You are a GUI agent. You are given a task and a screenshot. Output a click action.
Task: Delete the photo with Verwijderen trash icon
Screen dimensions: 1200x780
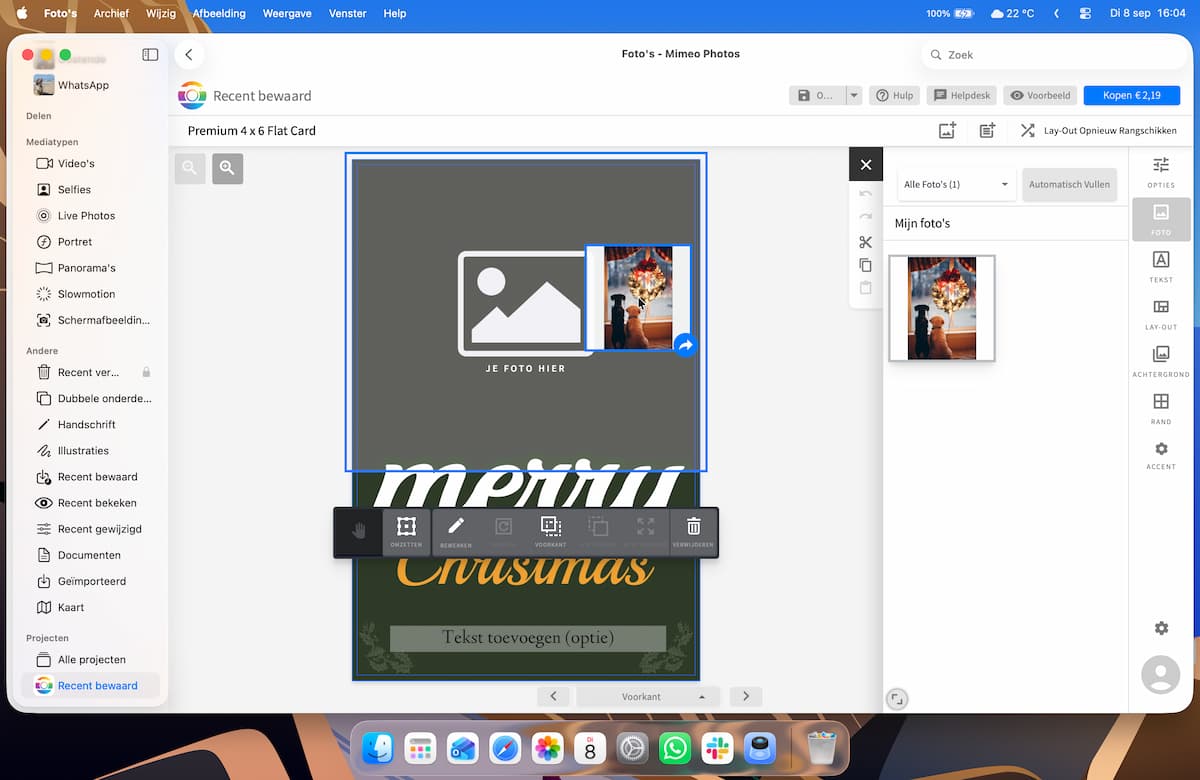[x=693, y=532]
